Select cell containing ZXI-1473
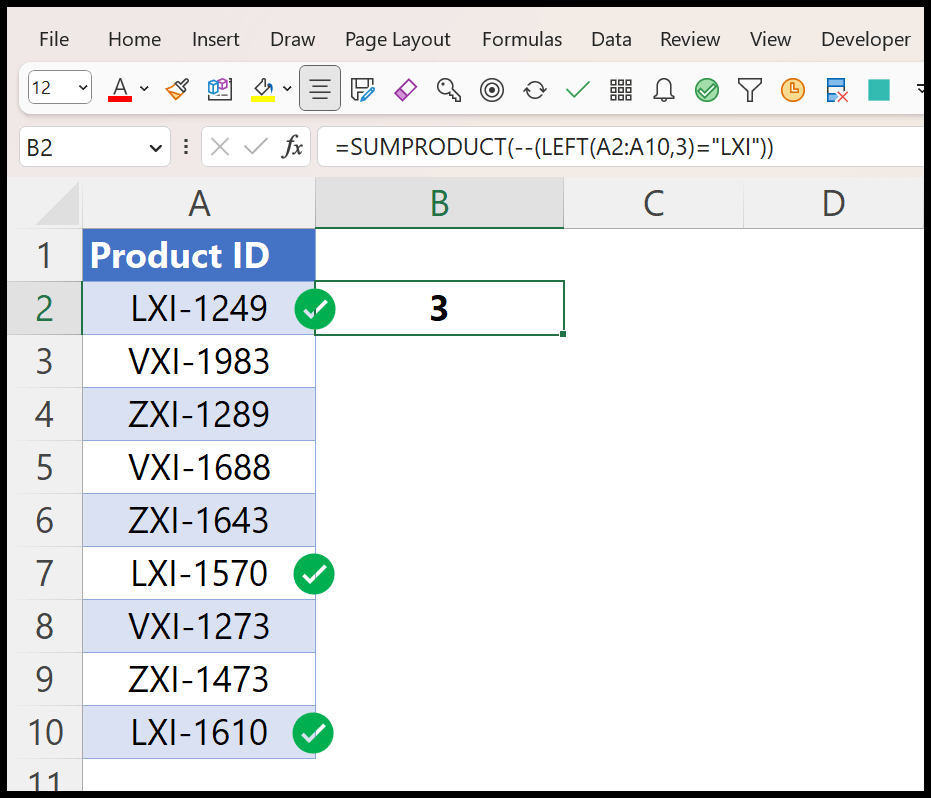 pyautogui.click(x=199, y=679)
